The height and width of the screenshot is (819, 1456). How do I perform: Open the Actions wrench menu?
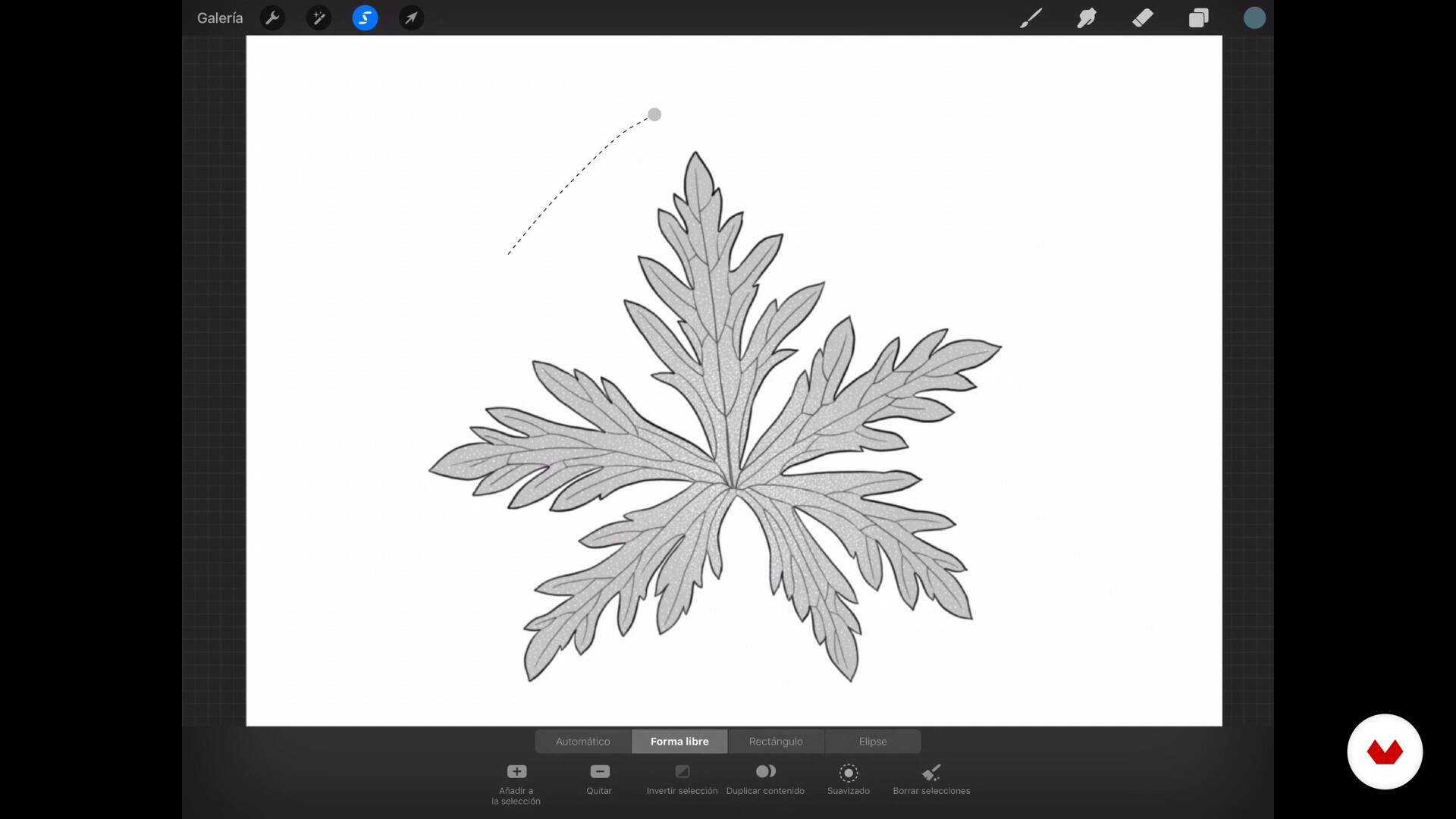(272, 17)
